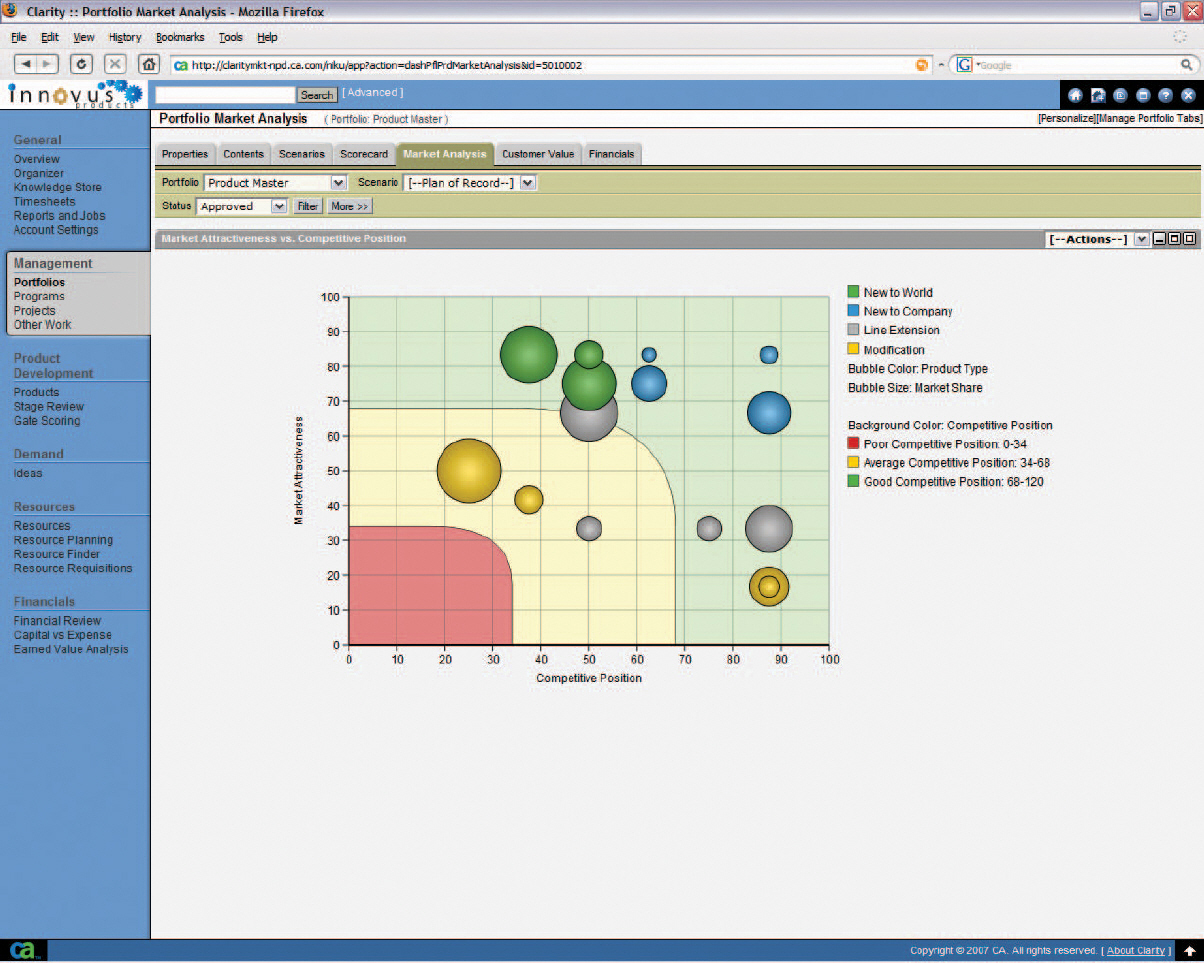Click the Clarity search text field

(x=226, y=95)
